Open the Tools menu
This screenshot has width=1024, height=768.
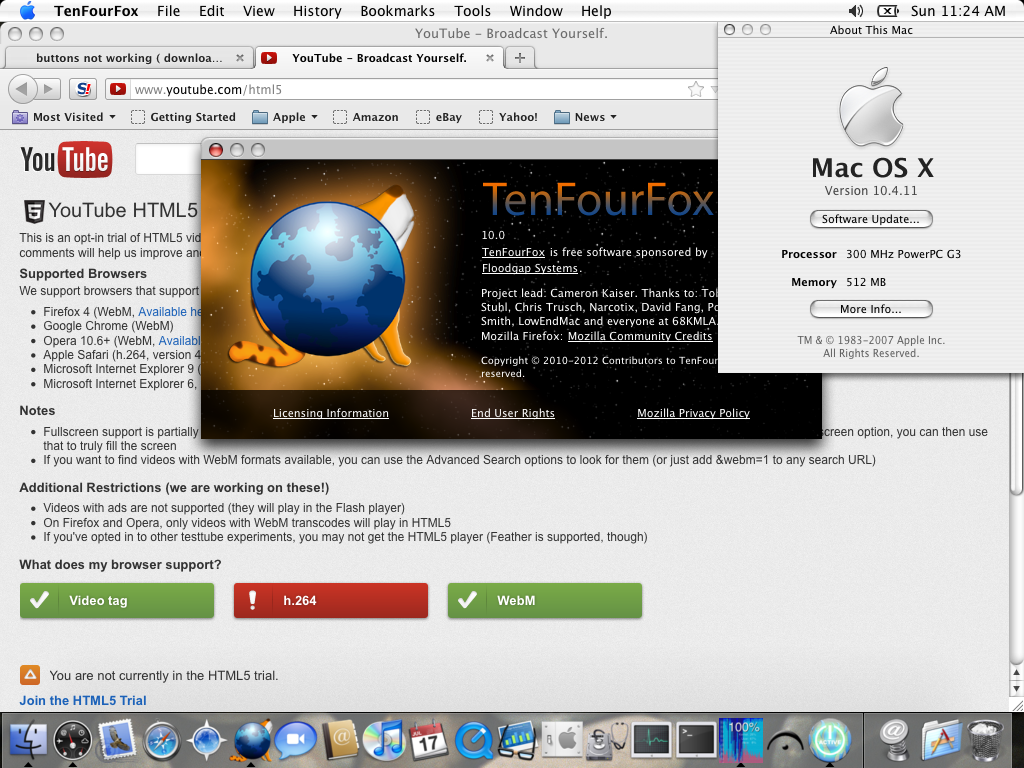pos(472,11)
